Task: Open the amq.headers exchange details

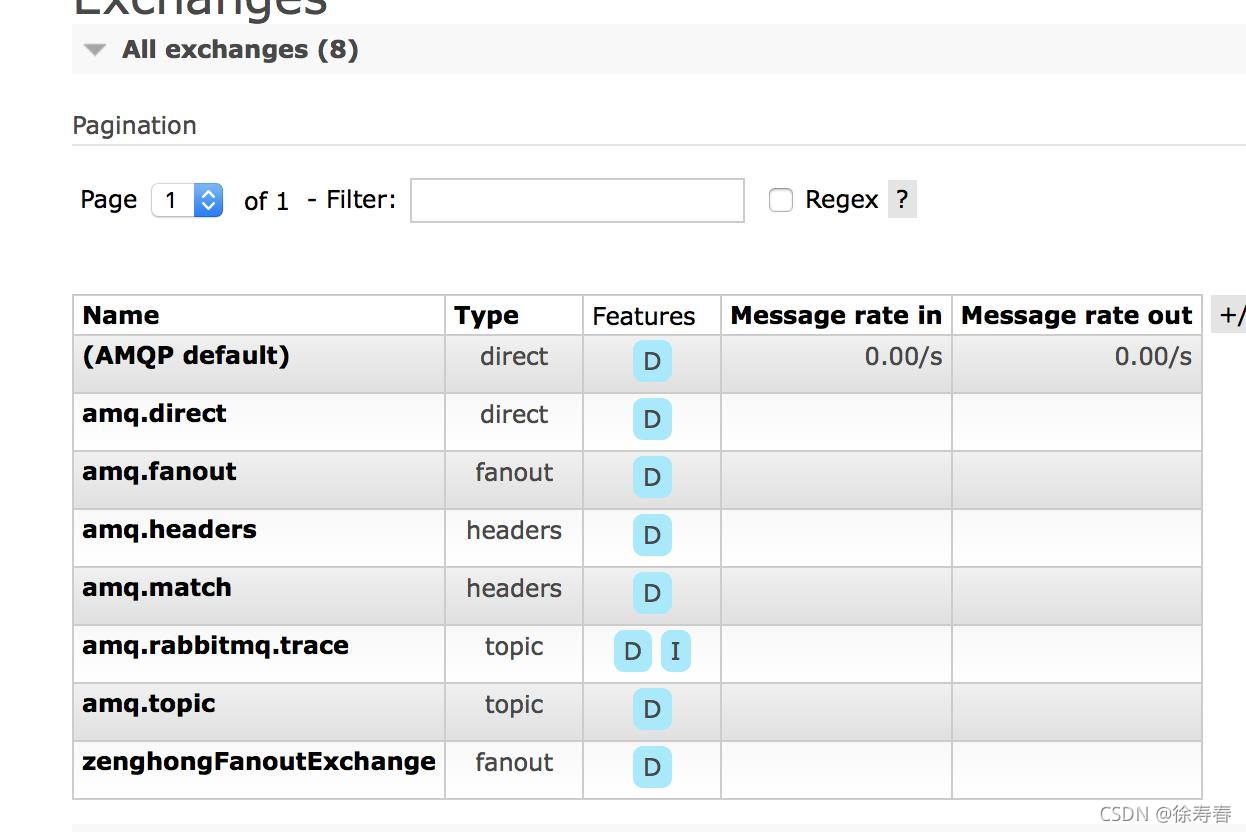Action: [169, 530]
